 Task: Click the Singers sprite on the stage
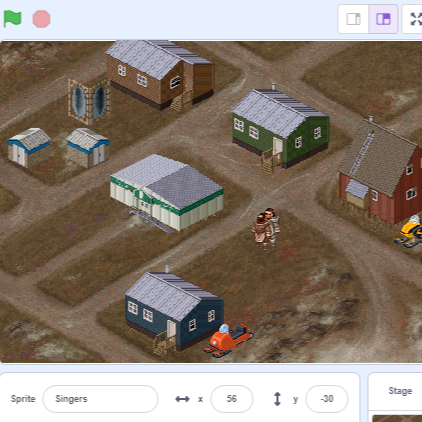(x=266, y=229)
